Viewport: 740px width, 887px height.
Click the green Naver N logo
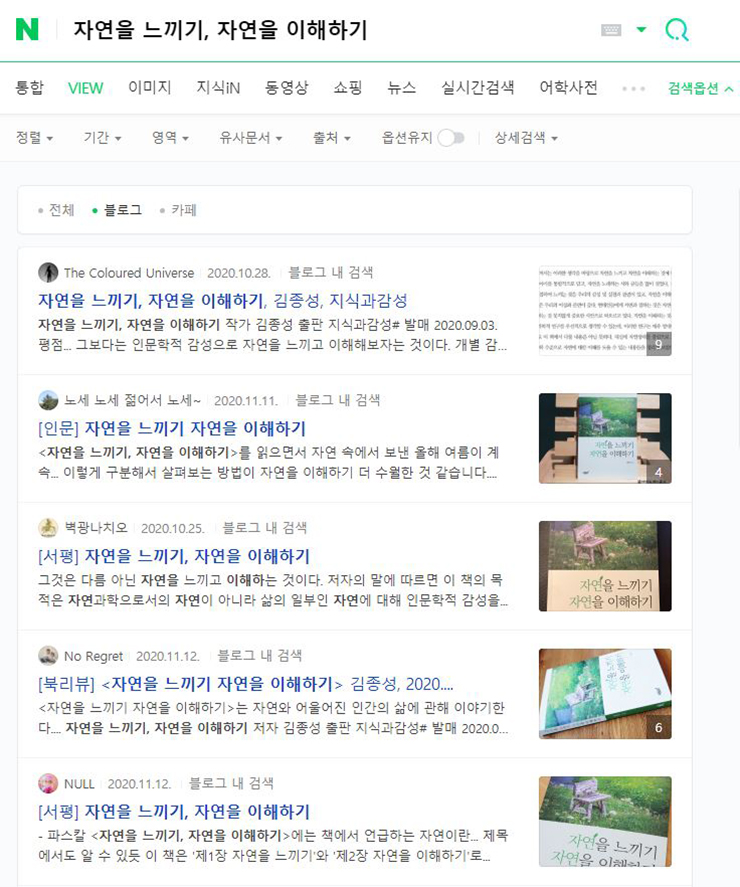click(x=27, y=29)
